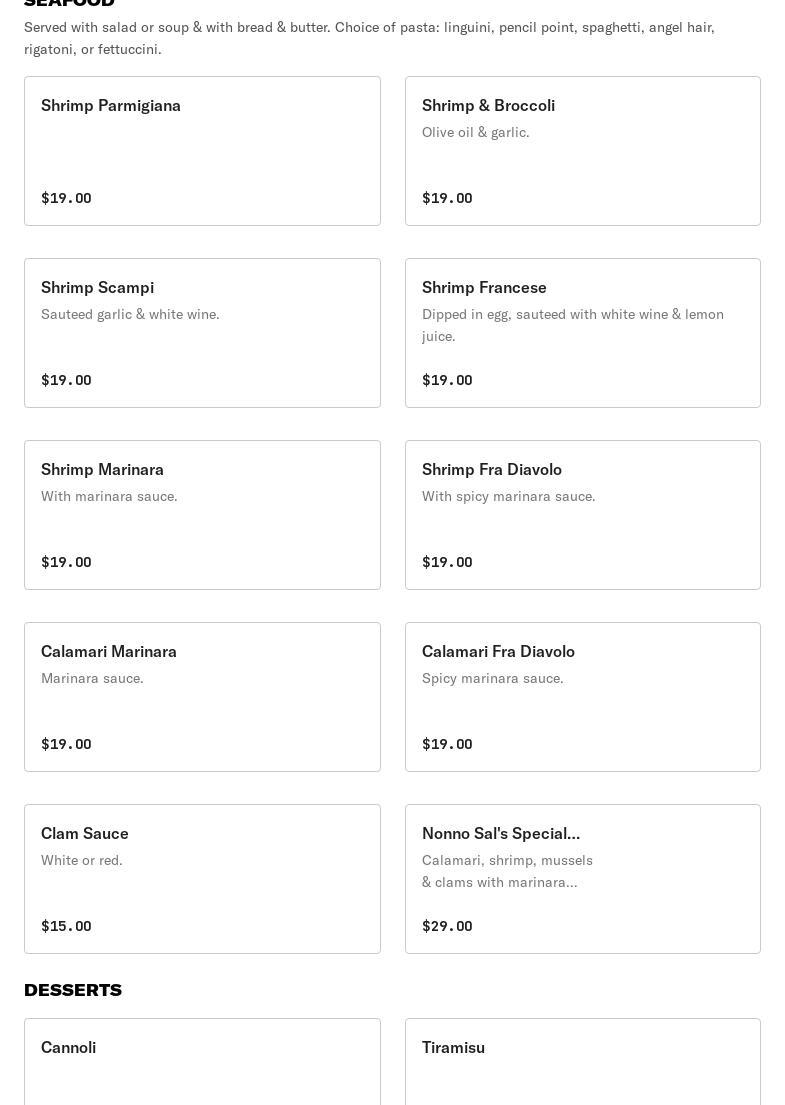This screenshot has height=1105, width=785.
Task: Click 'Olive oil & garlic' description text
Action: coord(476,132)
